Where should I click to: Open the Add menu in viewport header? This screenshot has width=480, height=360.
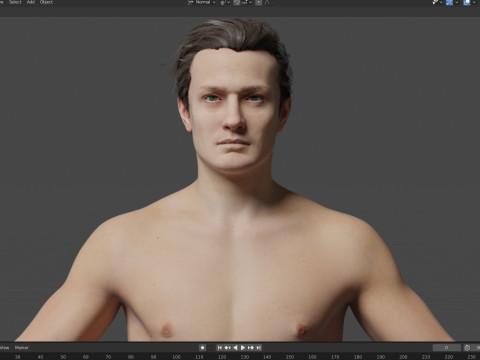[31, 2]
